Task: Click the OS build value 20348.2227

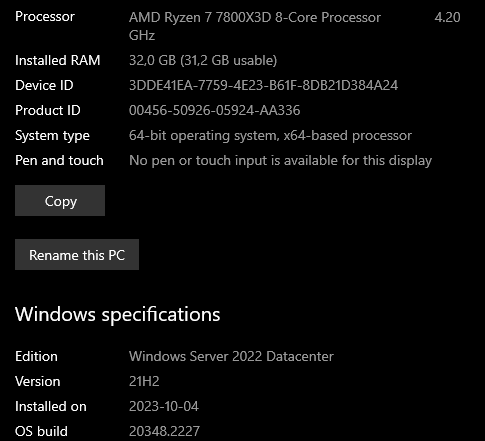Action: point(164,431)
